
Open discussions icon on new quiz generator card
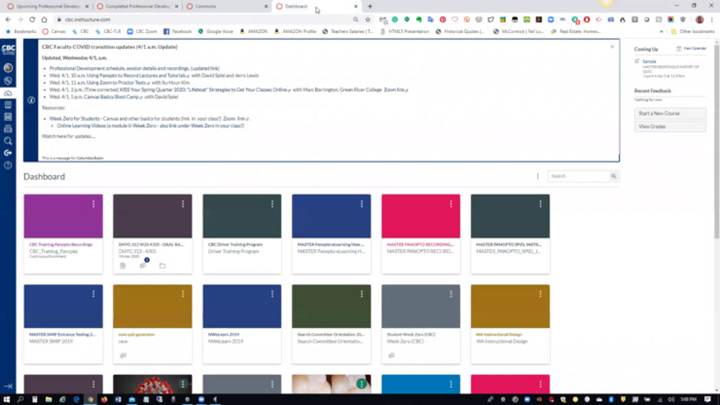[x=123, y=355]
